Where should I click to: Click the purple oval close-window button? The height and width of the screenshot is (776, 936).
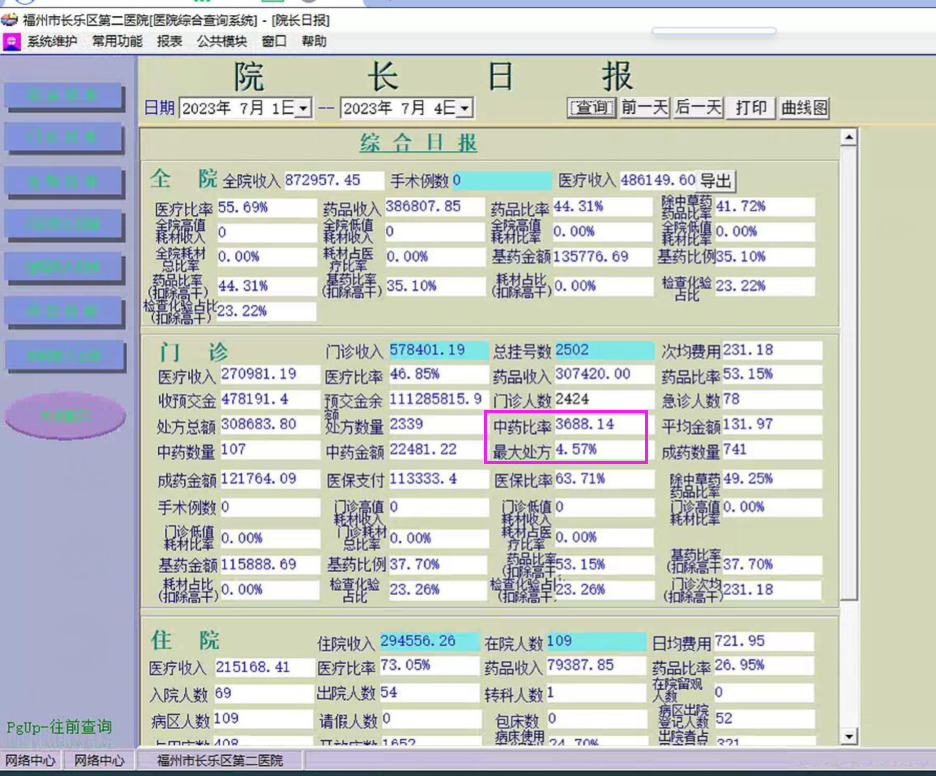(x=65, y=416)
